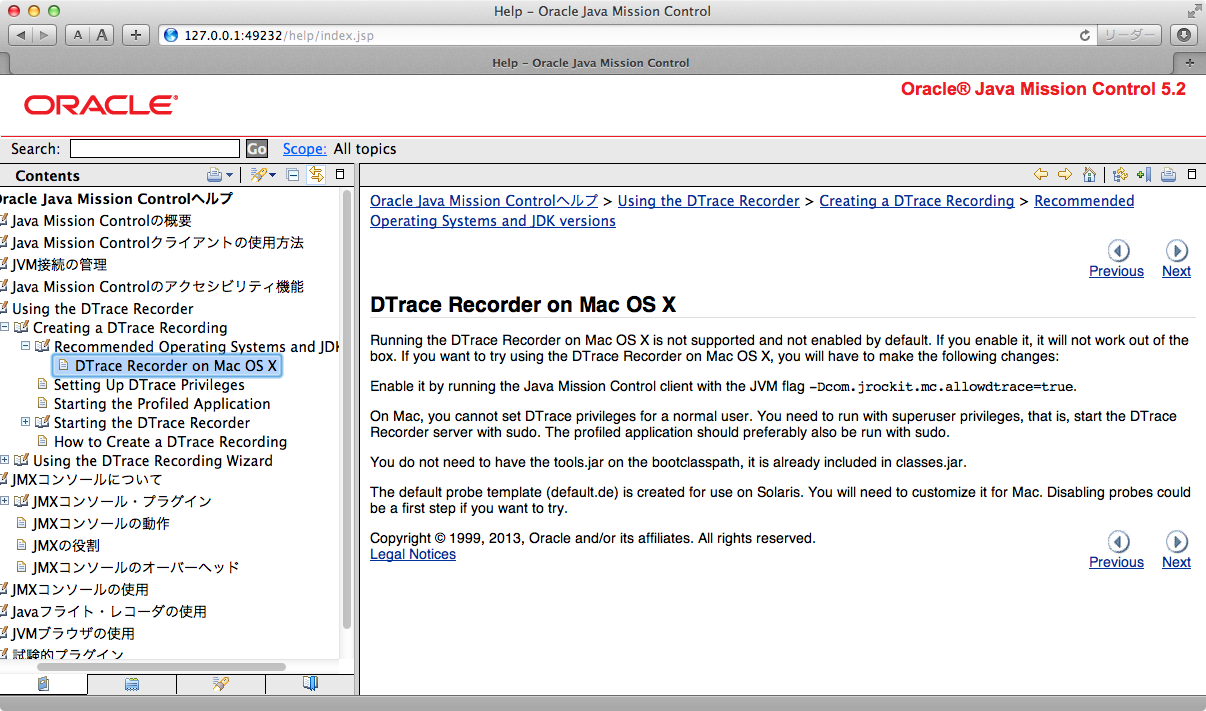Viewport: 1206px width, 711px height.
Task: Open Starting the Profiled Application topic
Action: tap(162, 404)
